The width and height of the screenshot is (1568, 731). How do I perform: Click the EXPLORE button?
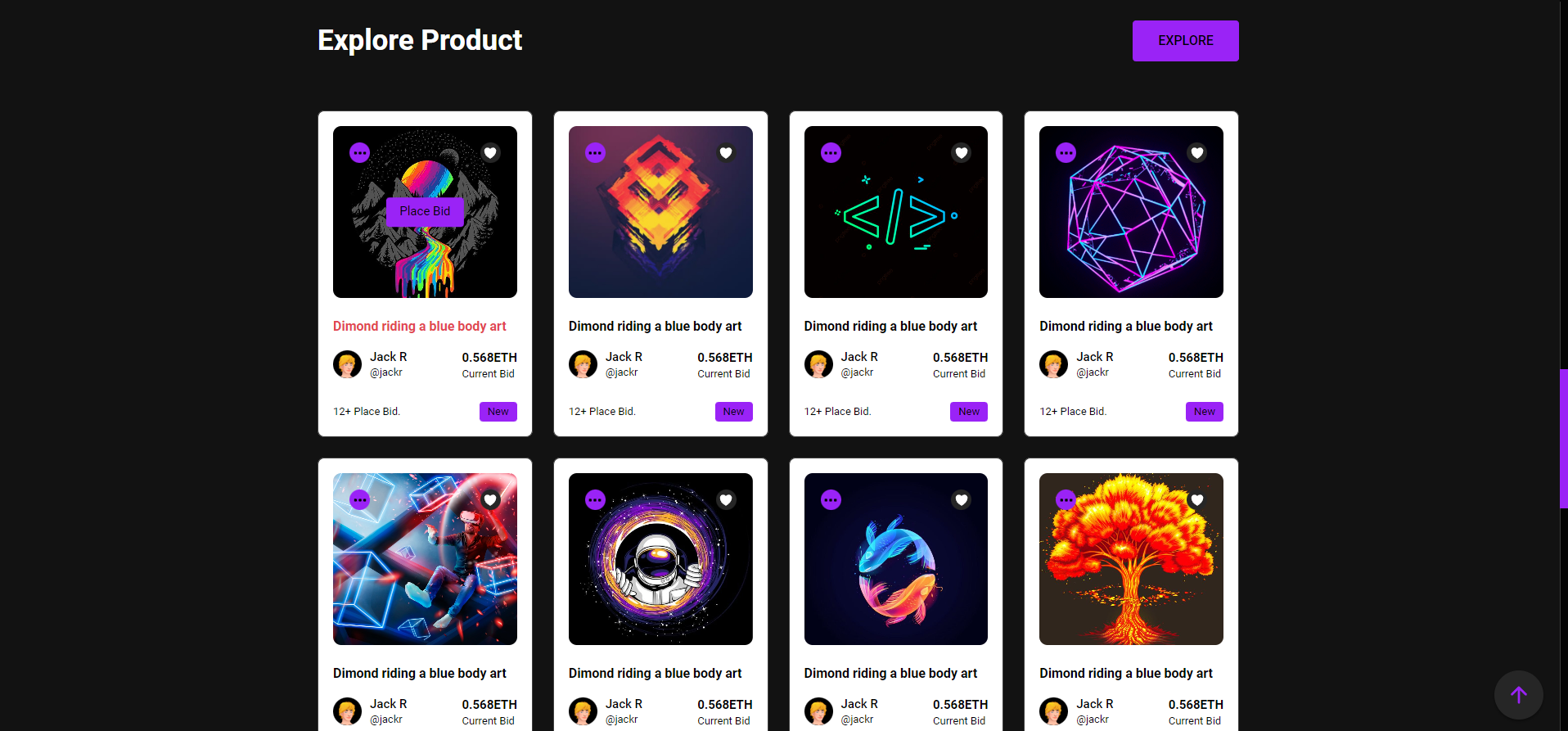click(x=1185, y=40)
